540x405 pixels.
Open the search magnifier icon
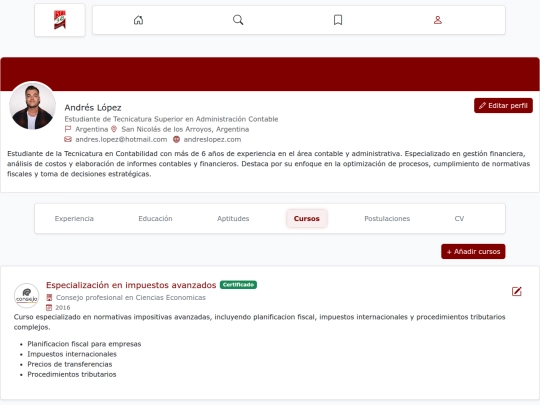tap(238, 20)
